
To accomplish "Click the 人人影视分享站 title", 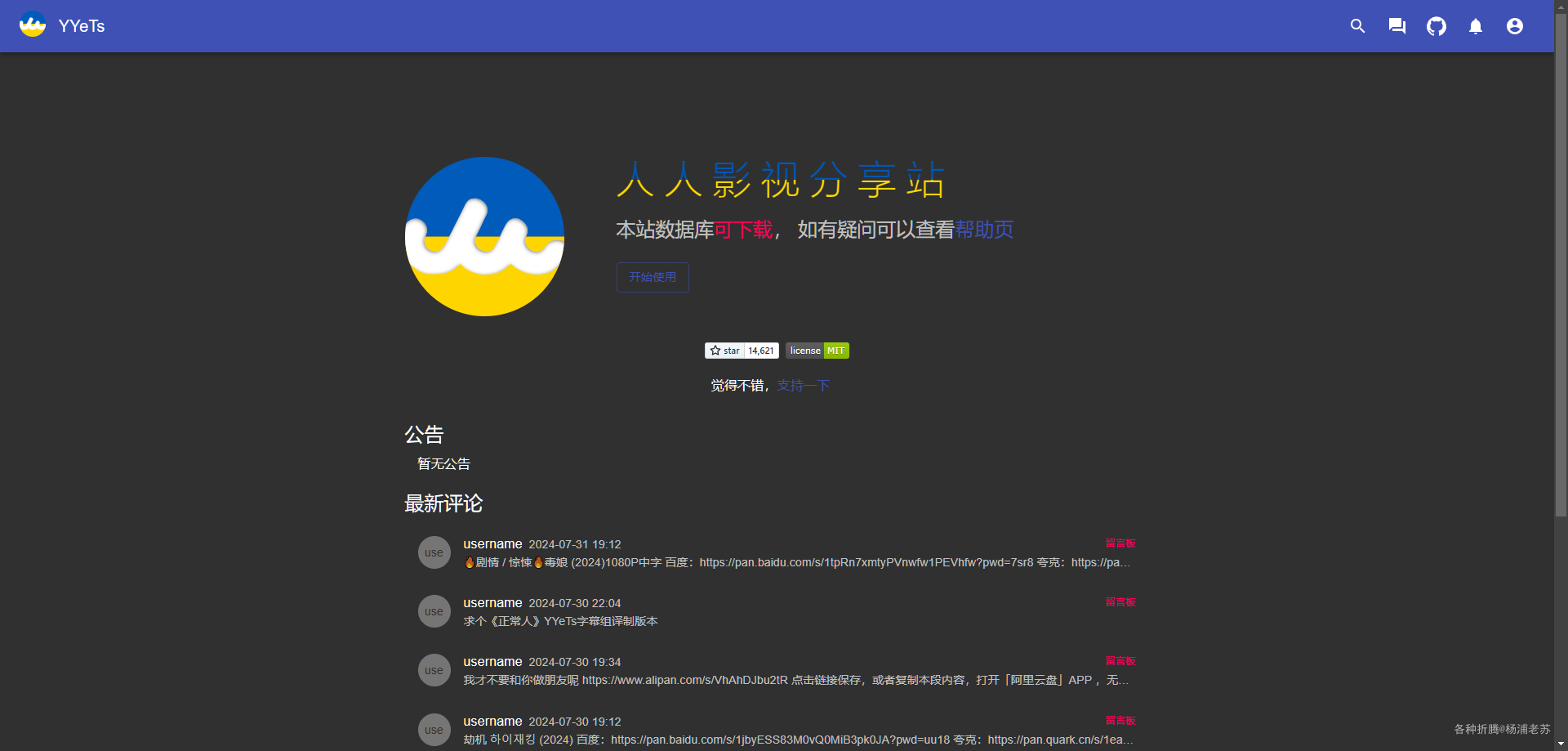I will (781, 180).
